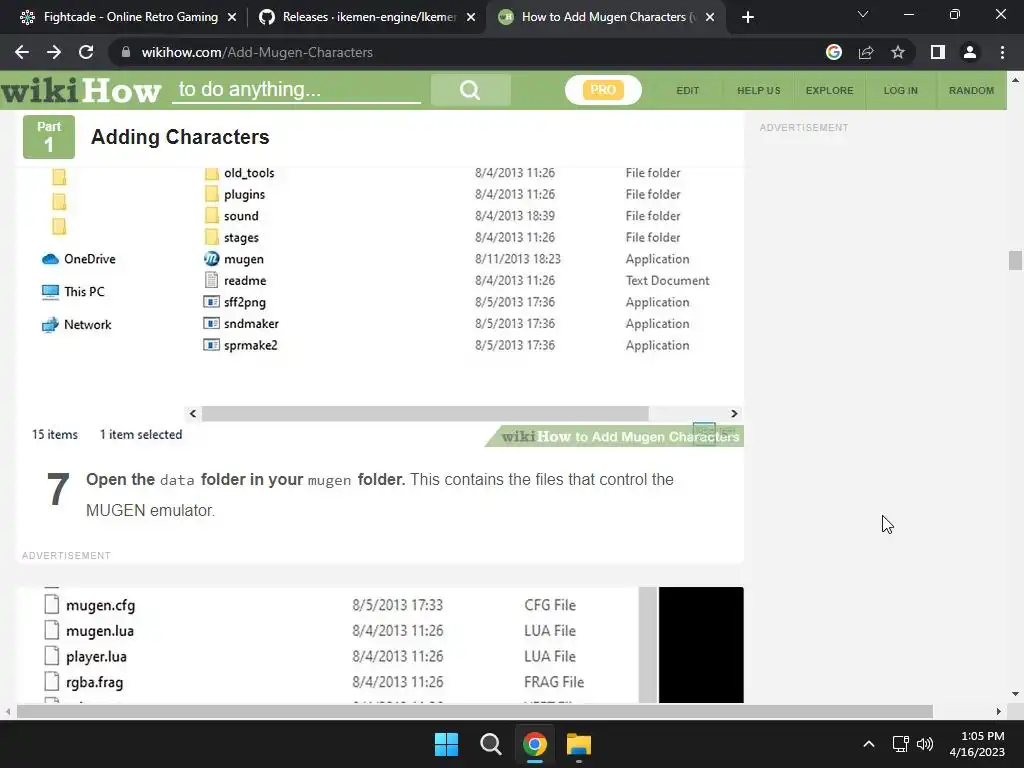Click the Google account icon in address bar
1024x768 pixels.
point(834,52)
